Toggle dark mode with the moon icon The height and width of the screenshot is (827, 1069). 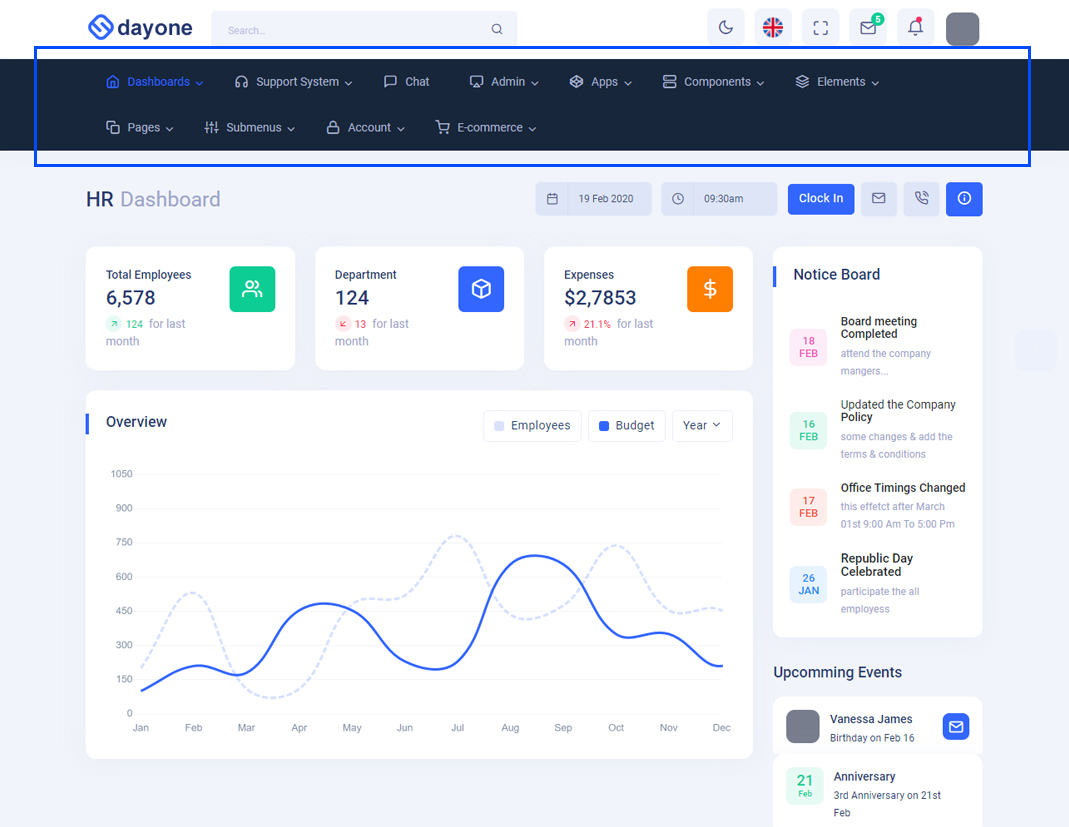click(x=726, y=28)
